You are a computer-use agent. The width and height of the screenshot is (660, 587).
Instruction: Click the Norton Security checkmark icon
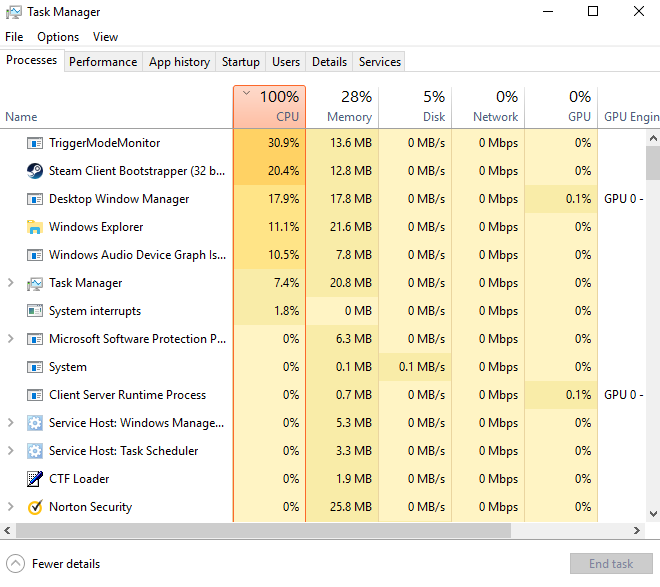click(35, 507)
